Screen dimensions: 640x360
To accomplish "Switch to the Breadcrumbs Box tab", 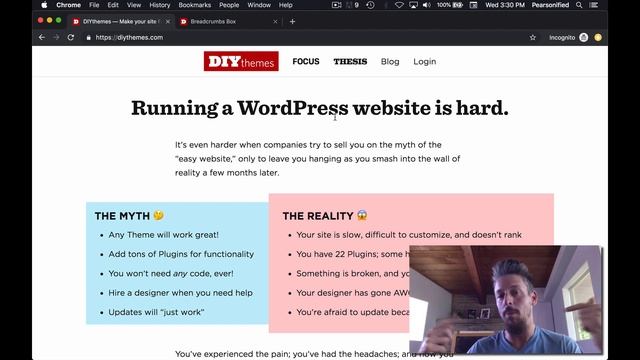I will pyautogui.click(x=229, y=22).
